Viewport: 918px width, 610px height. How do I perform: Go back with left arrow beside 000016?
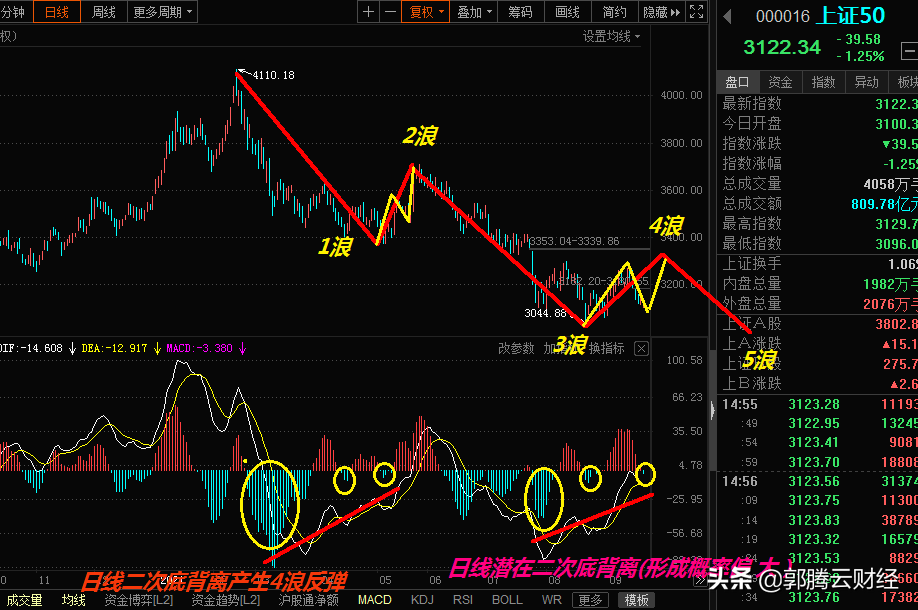(728, 16)
